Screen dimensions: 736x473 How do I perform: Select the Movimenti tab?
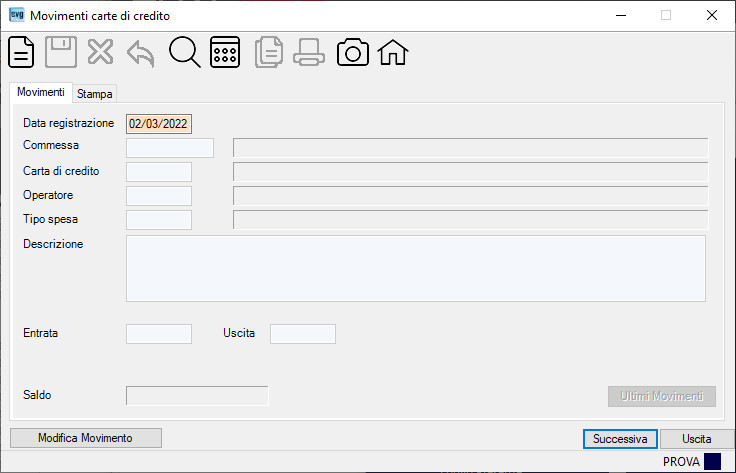pyautogui.click(x=41, y=92)
